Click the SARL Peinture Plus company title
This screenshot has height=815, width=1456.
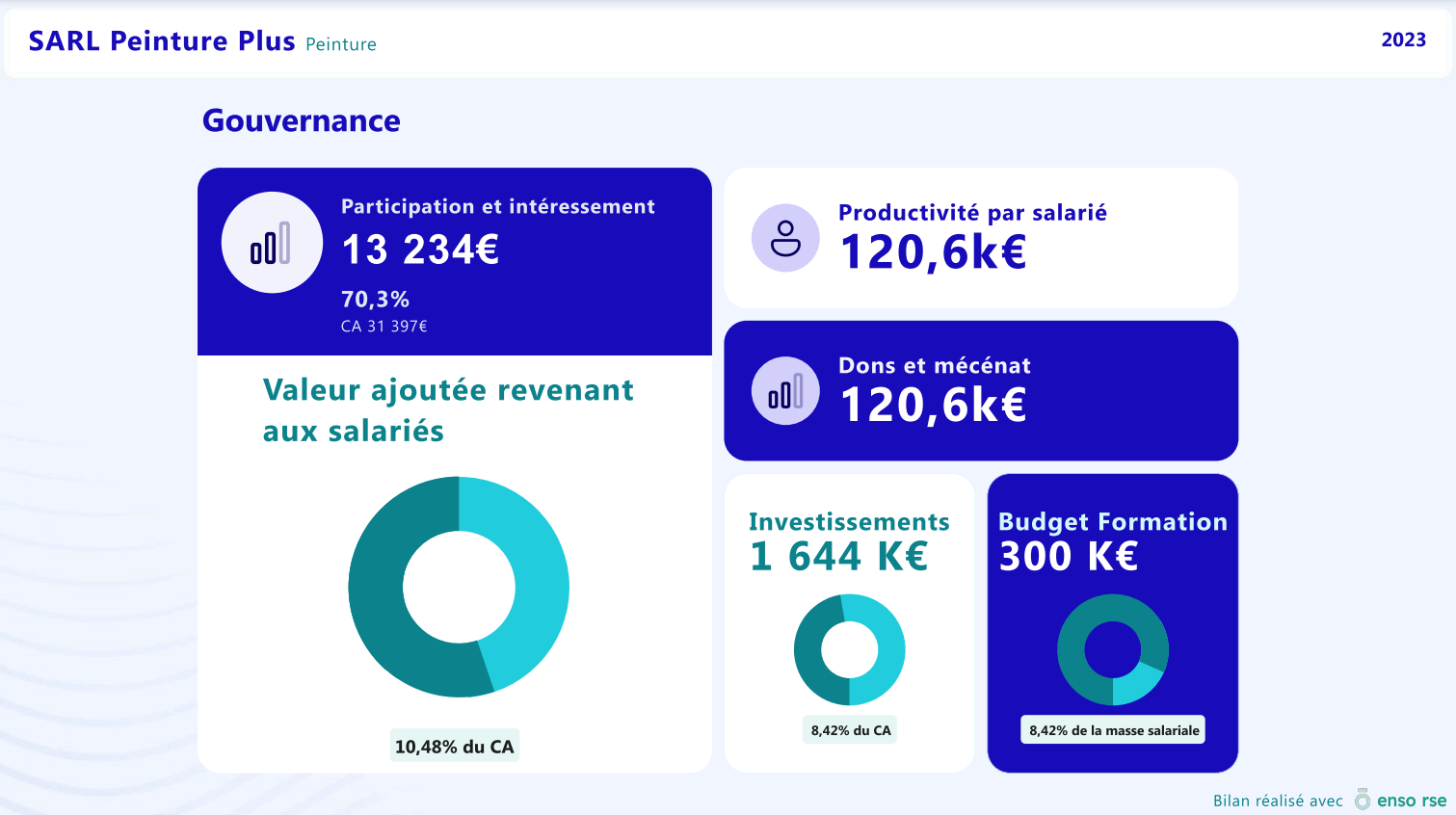tap(162, 40)
